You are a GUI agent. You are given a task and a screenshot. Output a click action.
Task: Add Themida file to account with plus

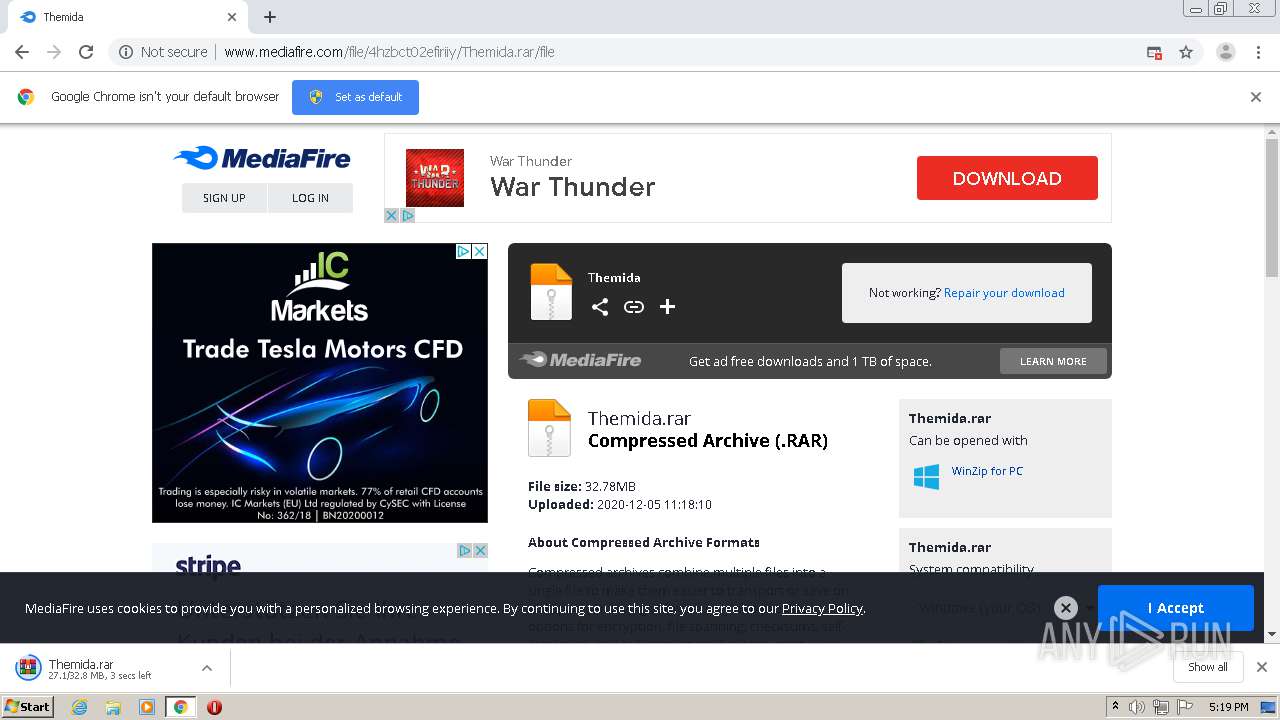point(667,307)
